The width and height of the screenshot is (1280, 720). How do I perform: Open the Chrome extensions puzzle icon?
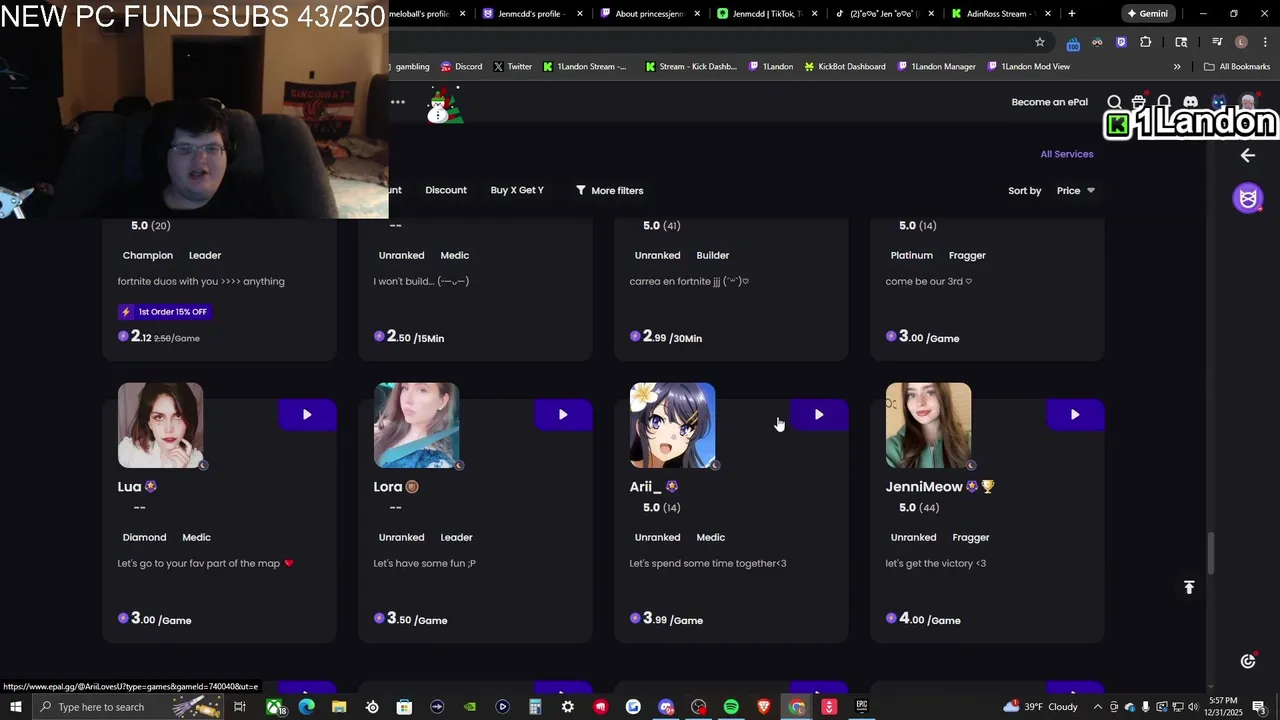click(x=1146, y=42)
